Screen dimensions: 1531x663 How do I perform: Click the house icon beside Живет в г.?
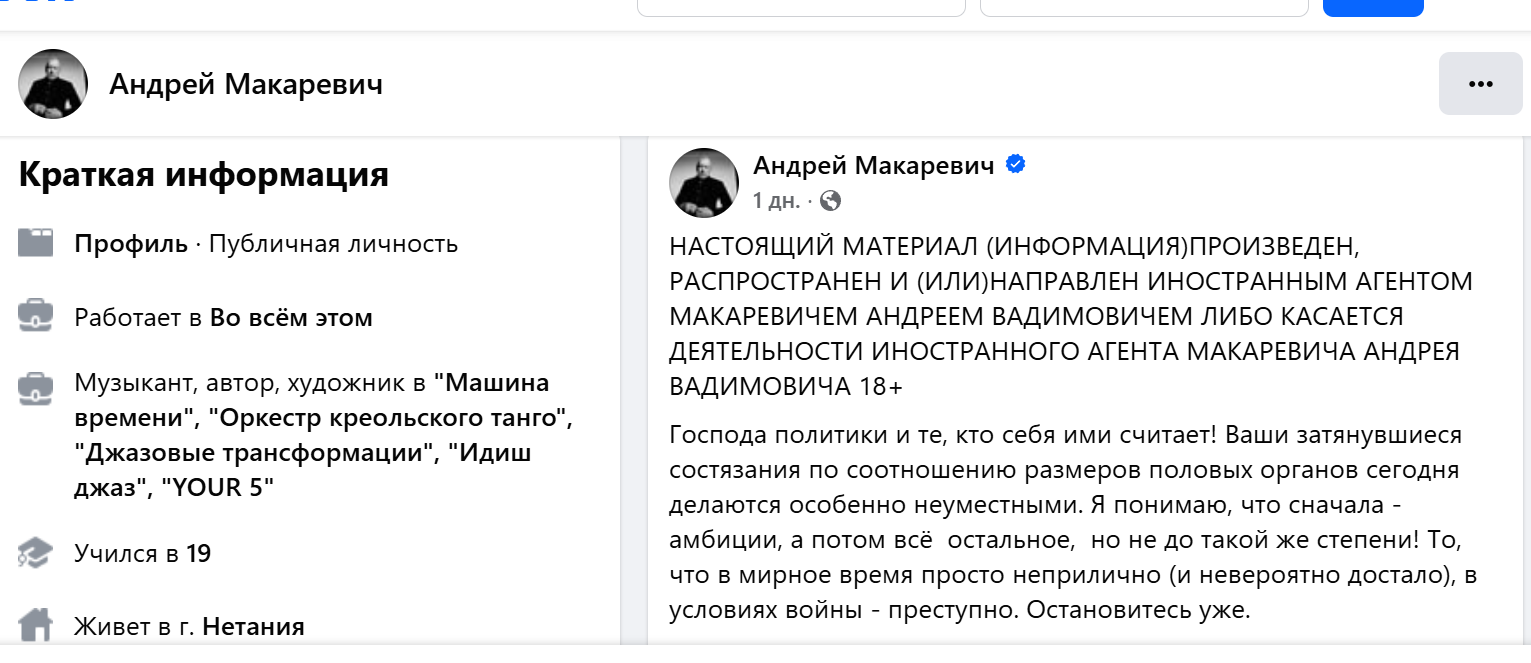(36, 627)
